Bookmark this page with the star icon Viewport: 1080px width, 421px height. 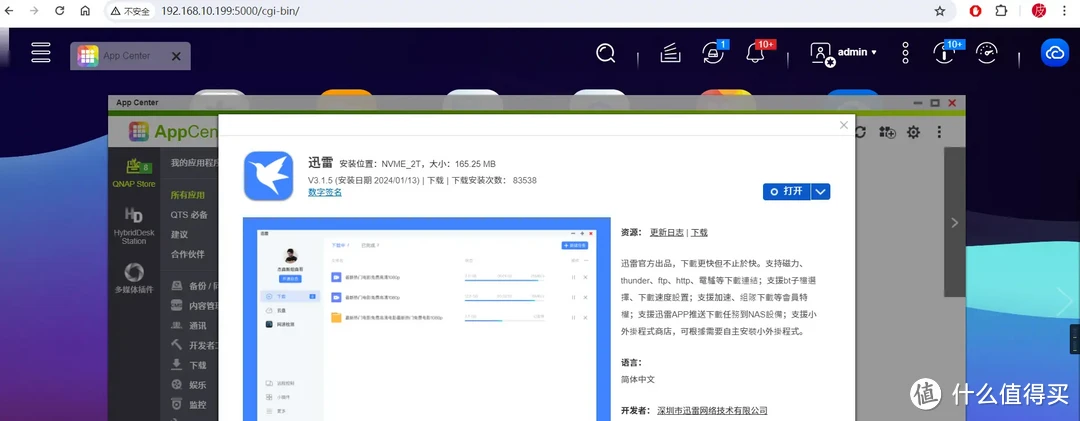939,11
